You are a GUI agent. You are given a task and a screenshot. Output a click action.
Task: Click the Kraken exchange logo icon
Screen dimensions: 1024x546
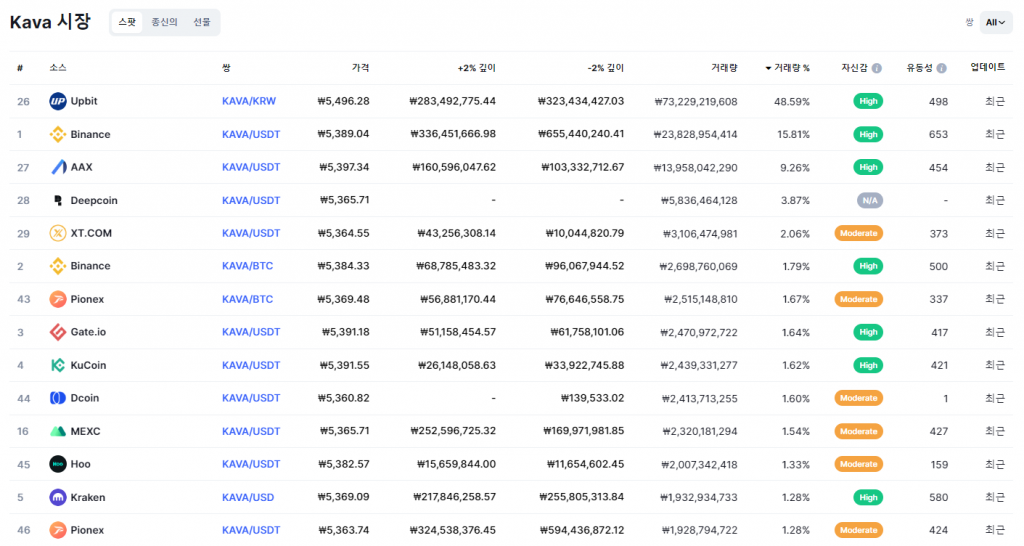coord(57,497)
